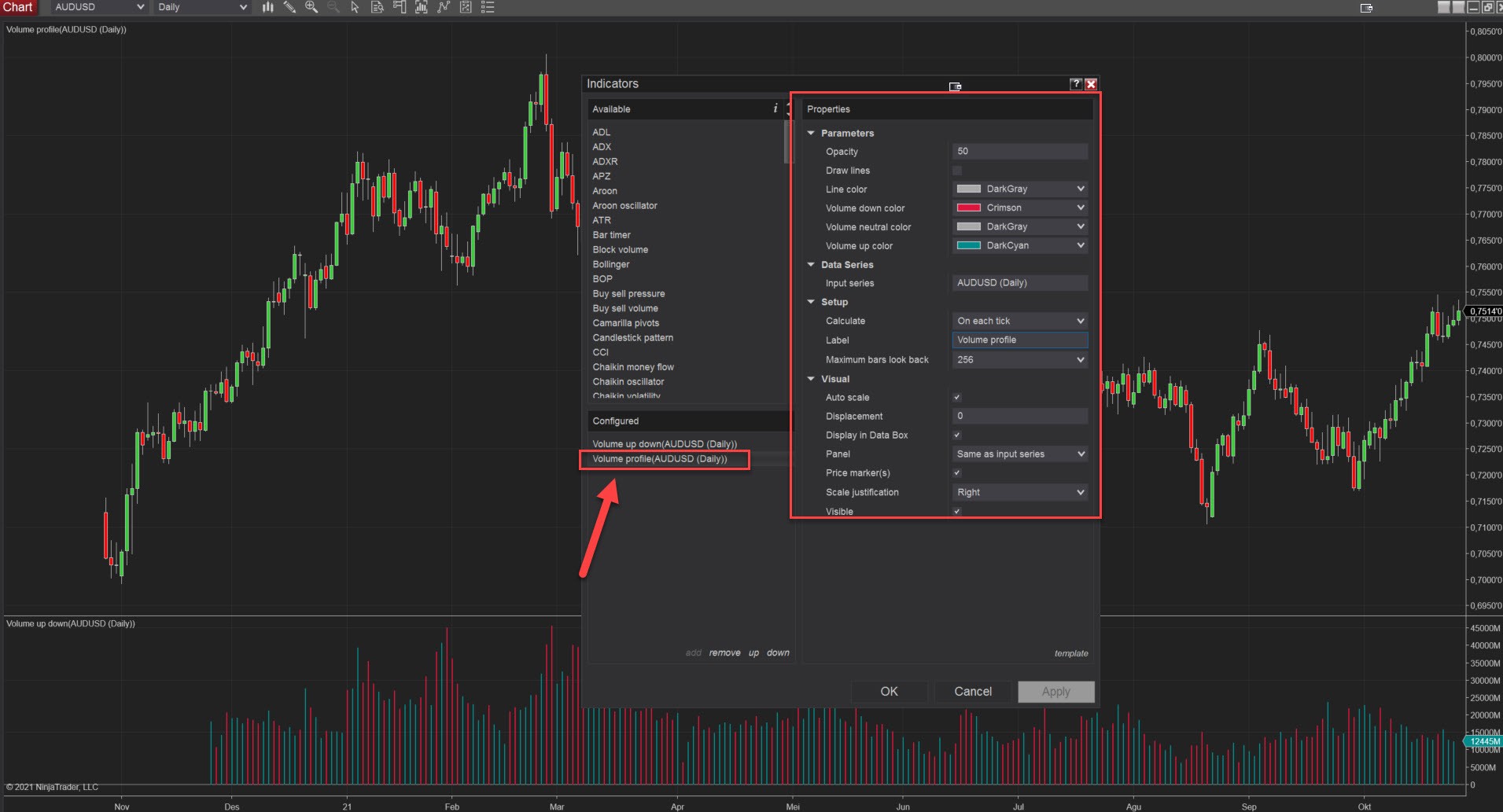
Task: Click the Available list scrollbar
Action: click(x=787, y=142)
